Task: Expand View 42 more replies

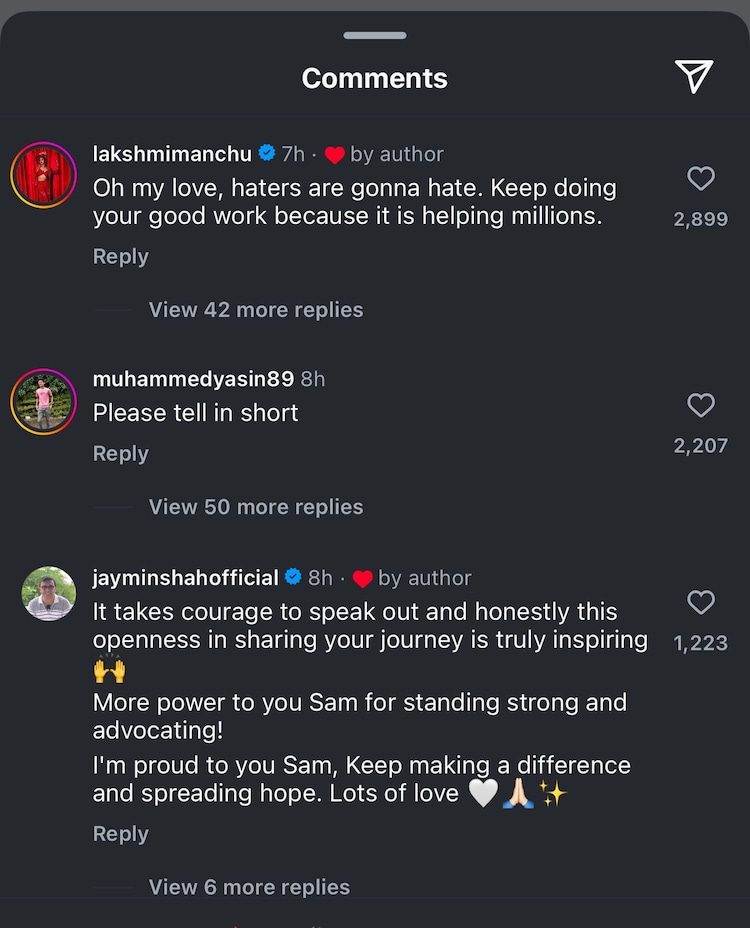Action: [x=256, y=310]
